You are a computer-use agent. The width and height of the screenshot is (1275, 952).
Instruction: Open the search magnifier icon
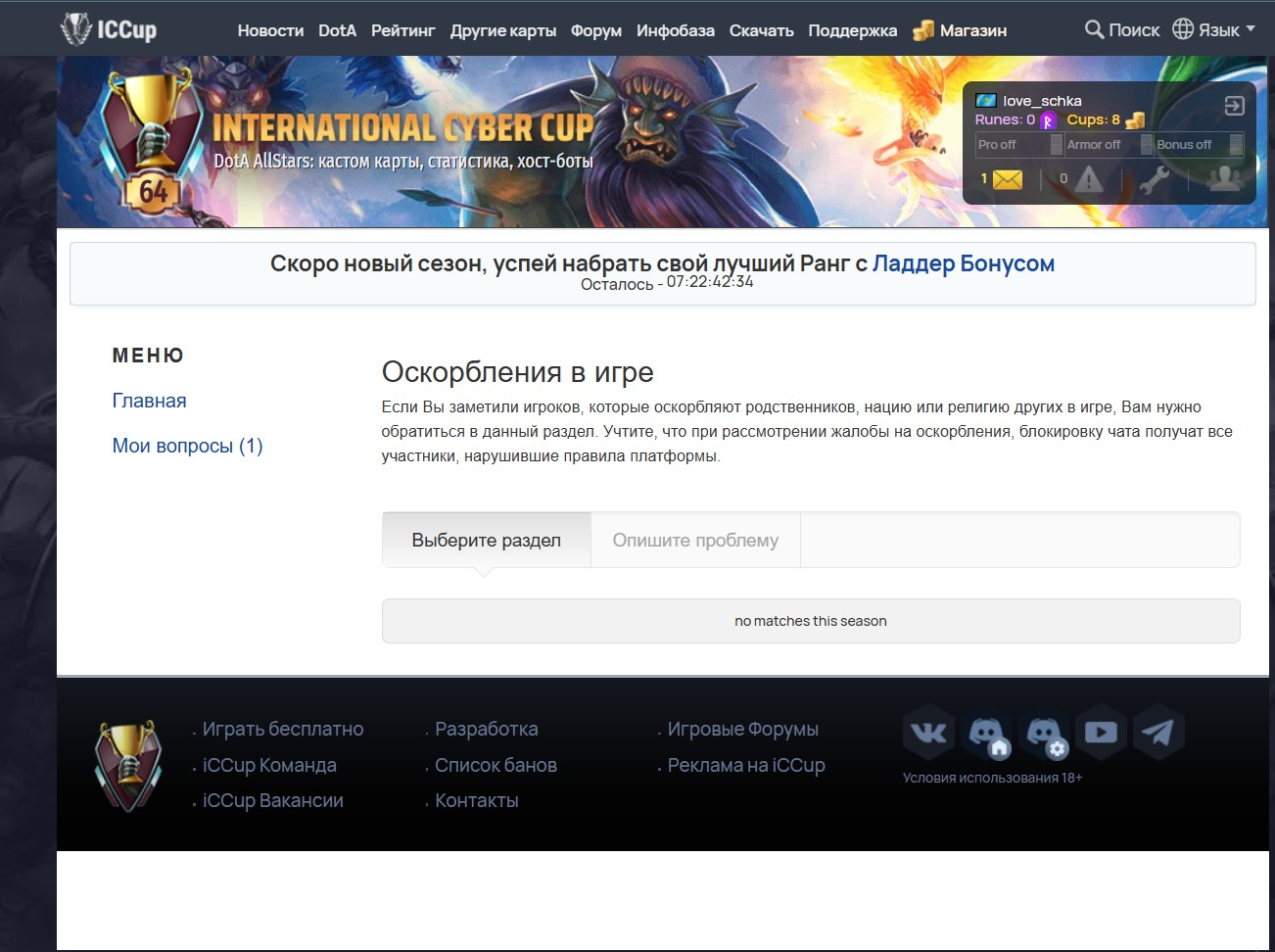[x=1094, y=29]
